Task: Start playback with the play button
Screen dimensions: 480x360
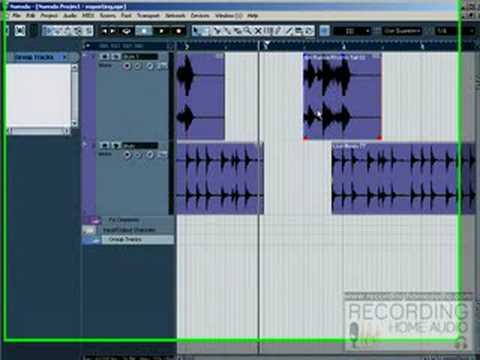Action: click(162, 31)
